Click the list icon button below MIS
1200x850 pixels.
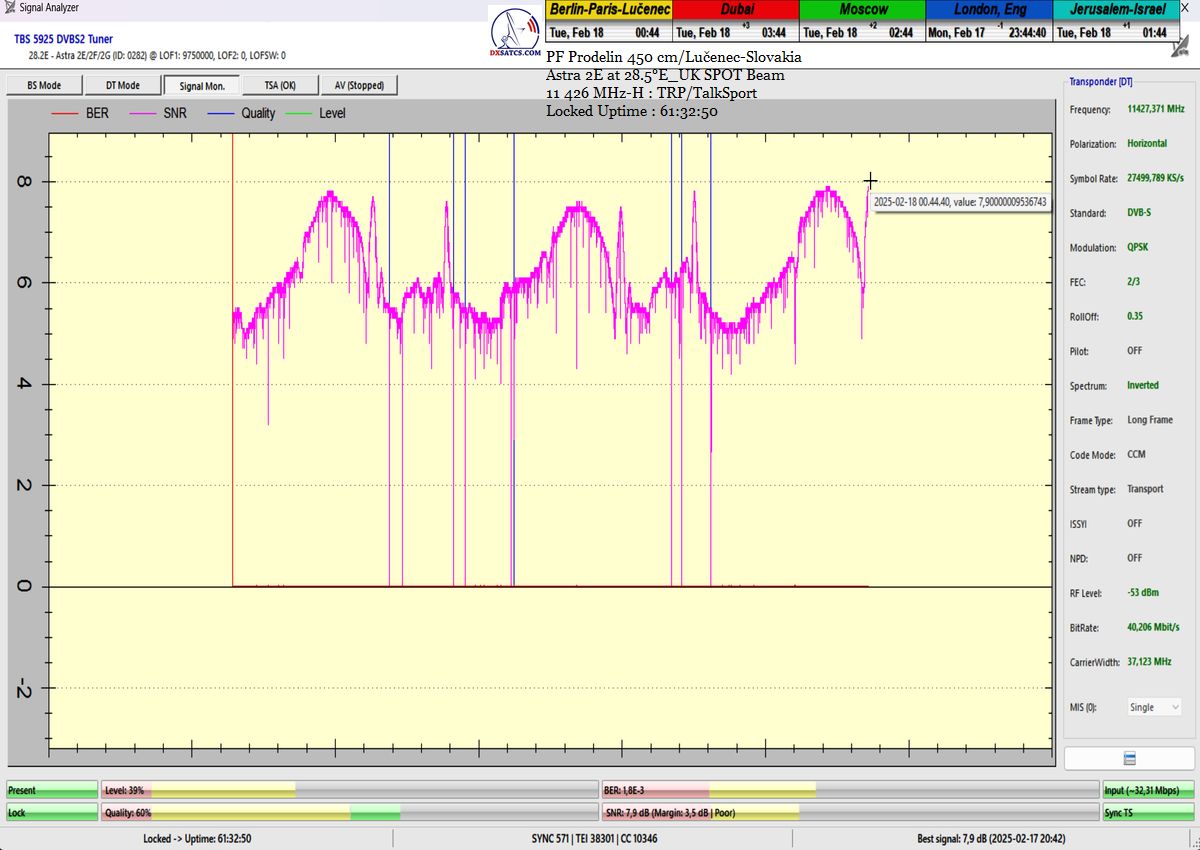coord(1128,758)
